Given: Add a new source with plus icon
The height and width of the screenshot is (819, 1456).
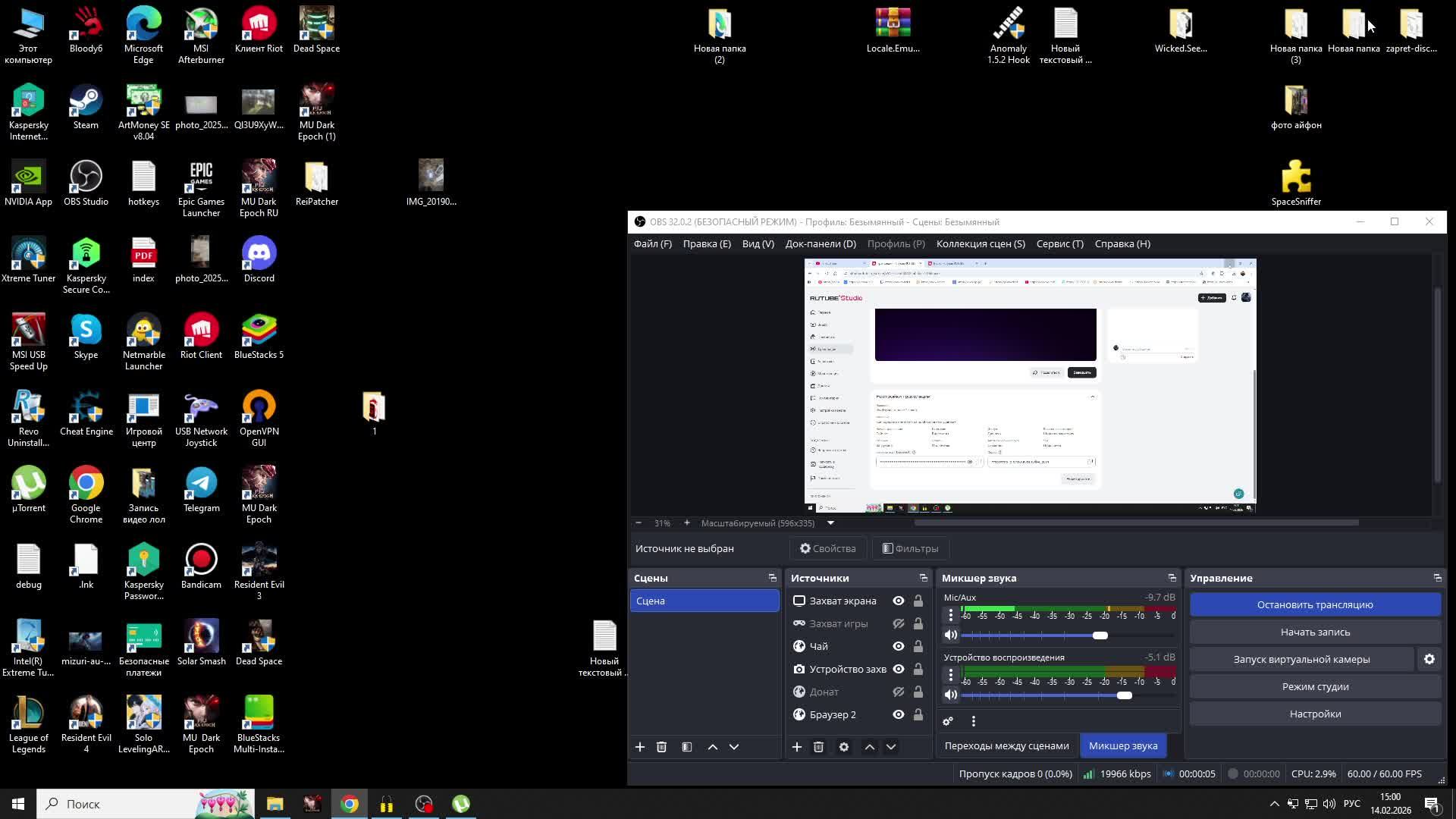Looking at the screenshot, I should 797,747.
